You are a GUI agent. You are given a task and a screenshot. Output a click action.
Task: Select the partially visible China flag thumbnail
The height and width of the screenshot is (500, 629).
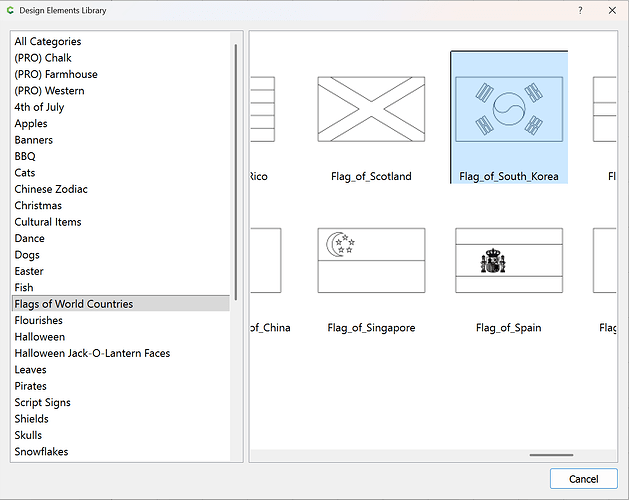point(265,261)
